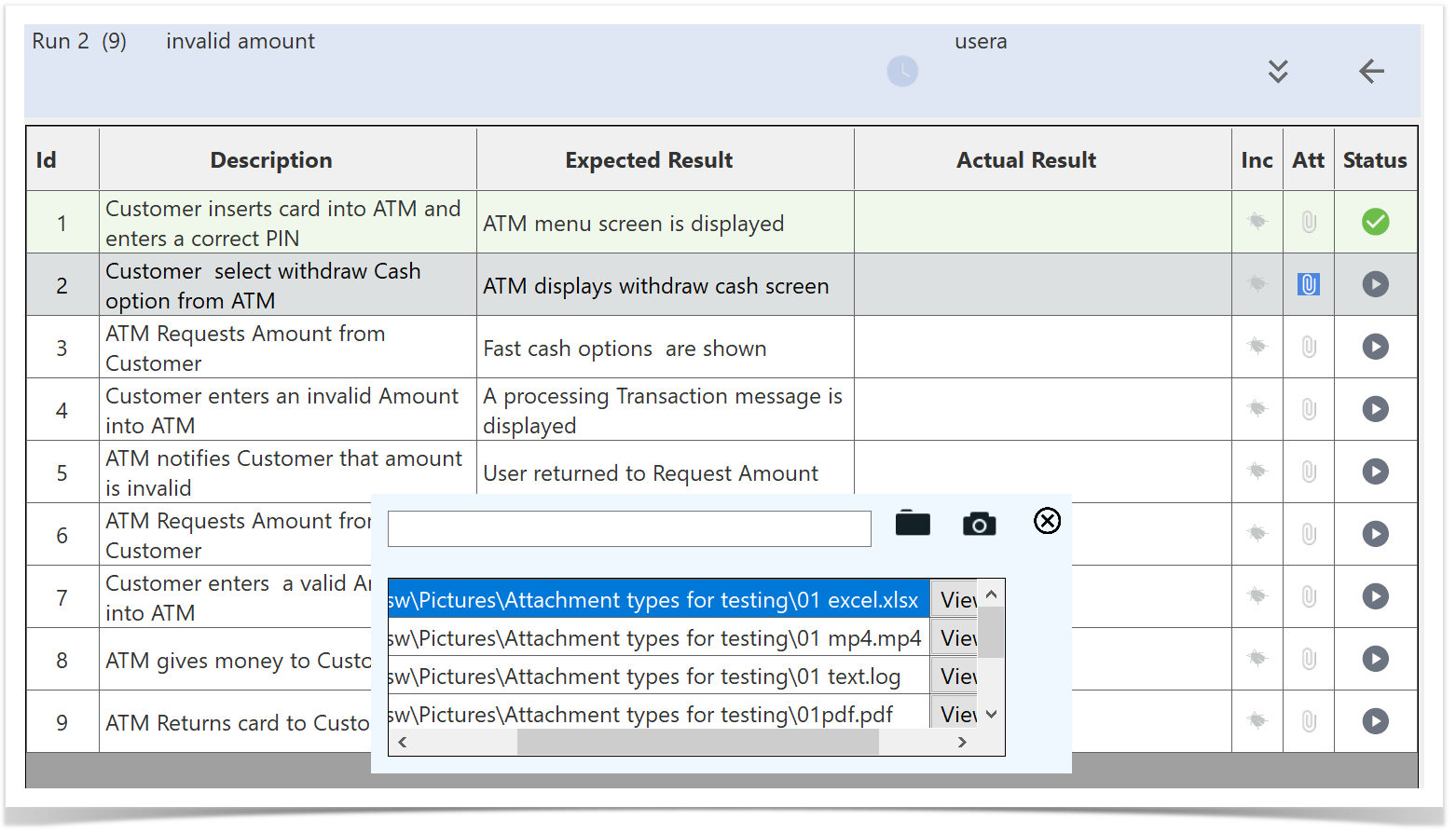Click the attachment path text input field
Image resolution: width=1456 pixels, height=834 pixels.
click(x=629, y=528)
